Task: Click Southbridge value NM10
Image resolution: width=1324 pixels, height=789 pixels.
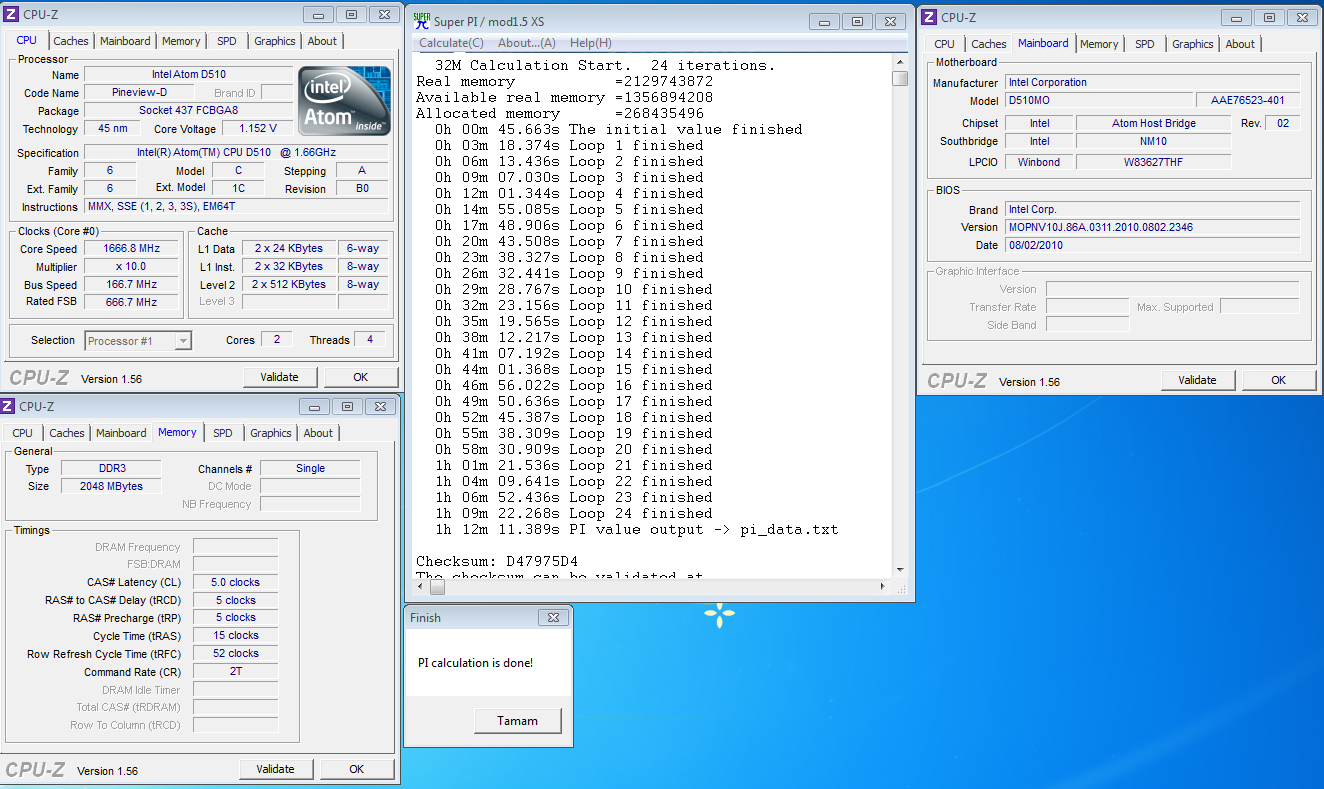Action: tap(1153, 142)
